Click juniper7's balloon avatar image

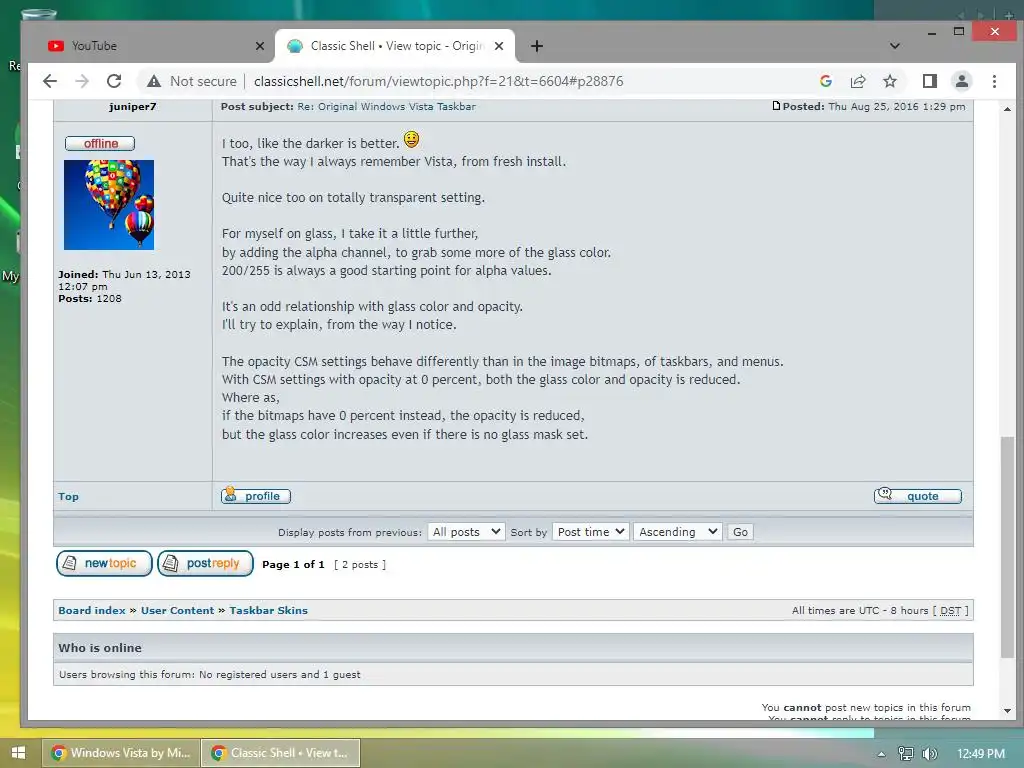(109, 205)
